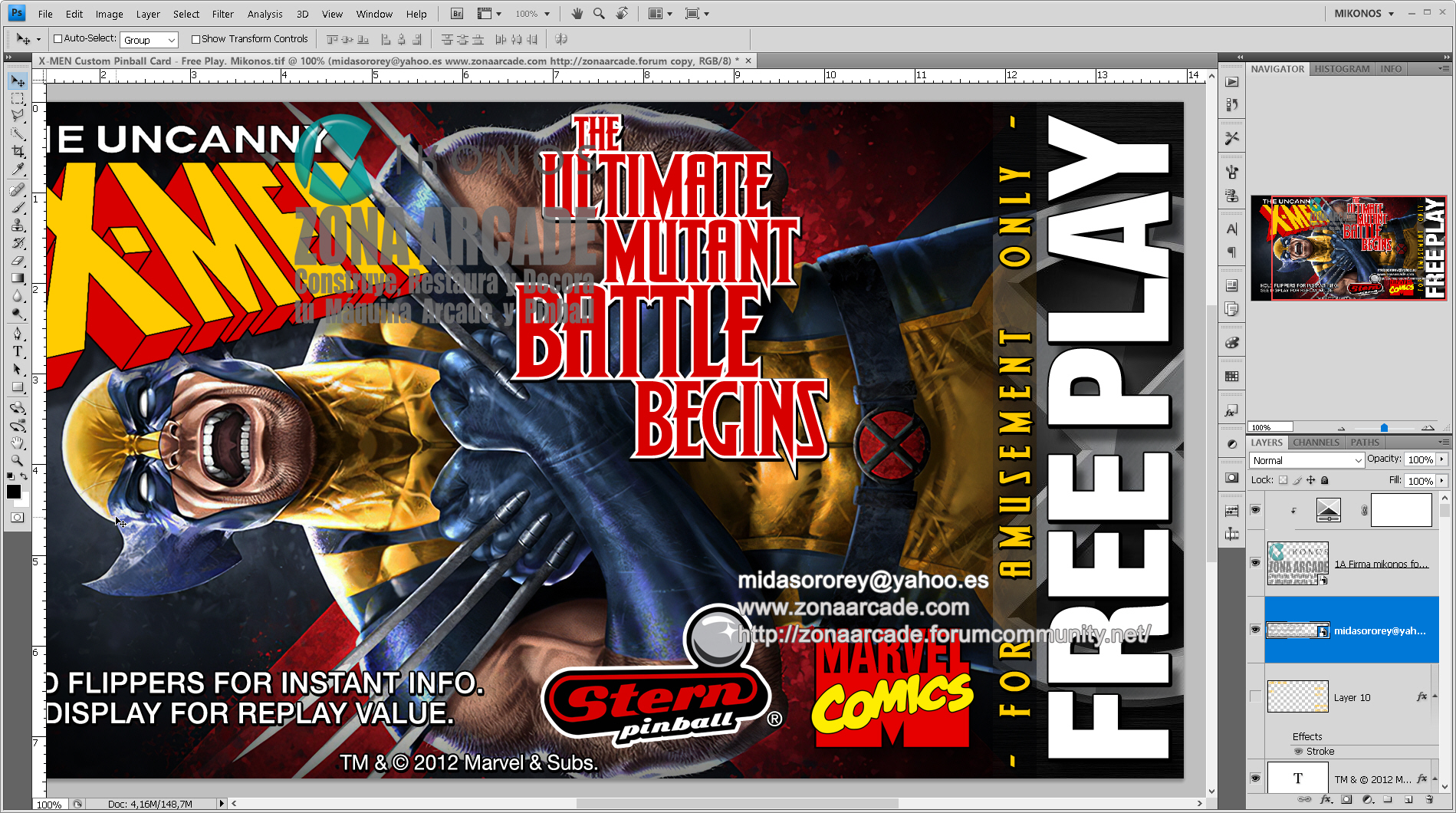Toggle lock transparent pixels
The image size is (1456, 813).
(1283, 480)
